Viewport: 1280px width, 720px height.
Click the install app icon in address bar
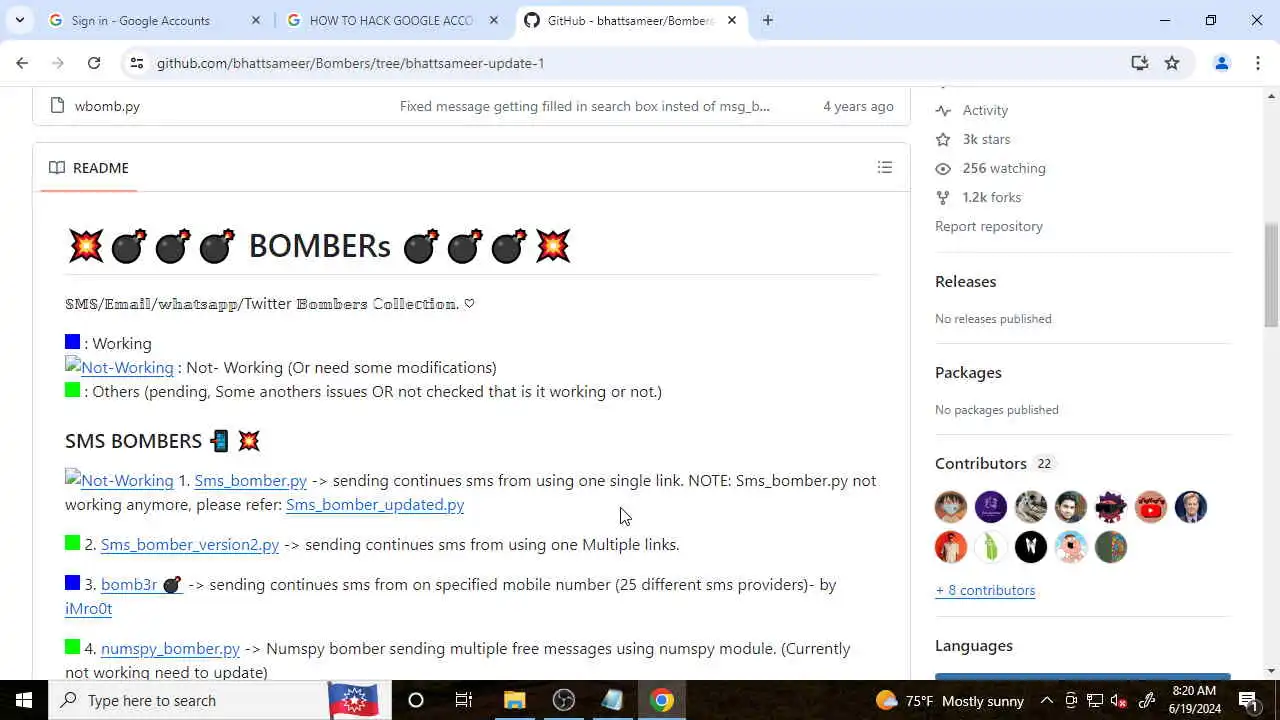point(1139,63)
